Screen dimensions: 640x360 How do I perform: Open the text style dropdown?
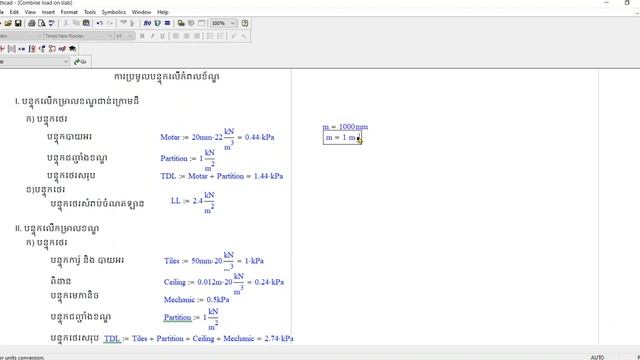click(x=39, y=36)
